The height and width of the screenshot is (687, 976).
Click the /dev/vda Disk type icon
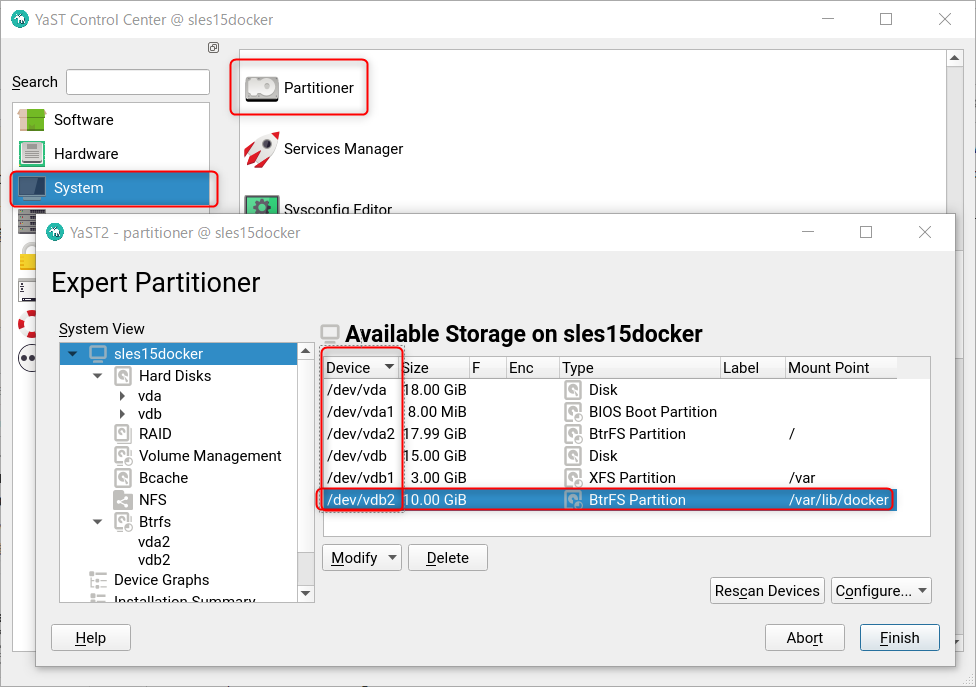pos(573,390)
